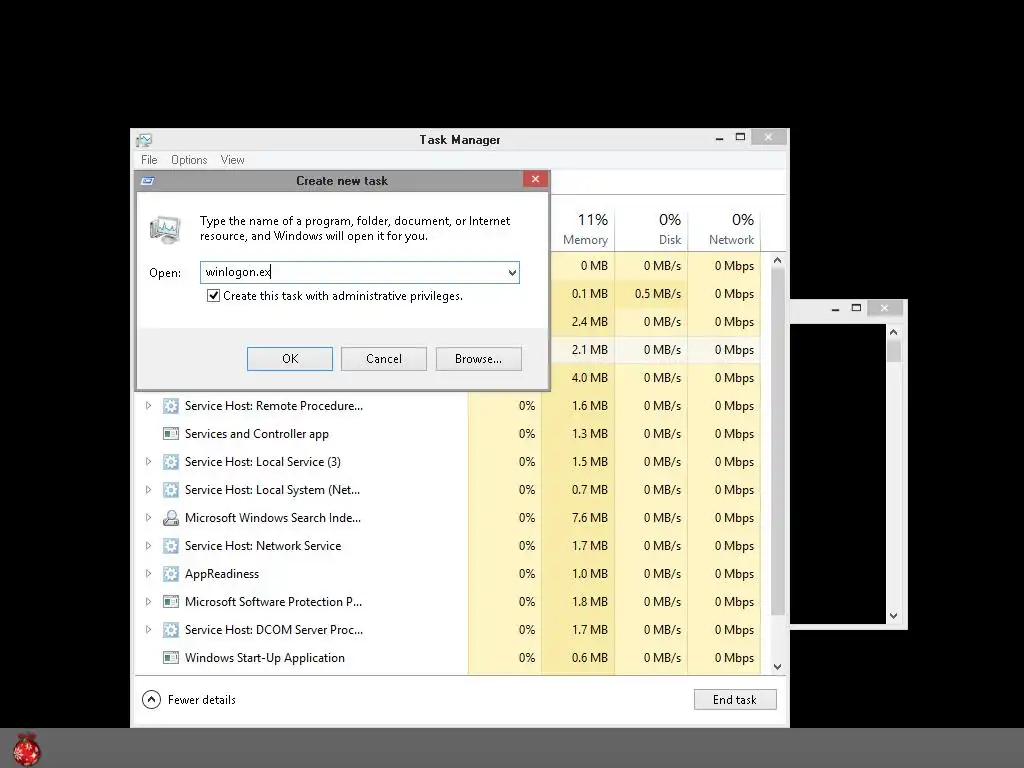Click the Create new task title icon
Screen dimensions: 1024x768
148,181
